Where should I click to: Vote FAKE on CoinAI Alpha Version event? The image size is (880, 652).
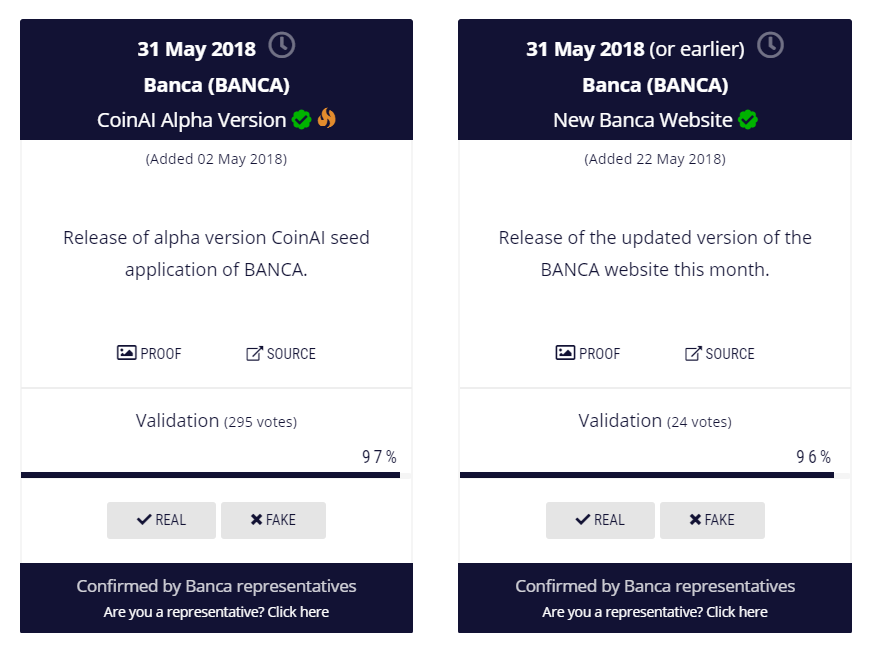pyautogui.click(x=273, y=520)
